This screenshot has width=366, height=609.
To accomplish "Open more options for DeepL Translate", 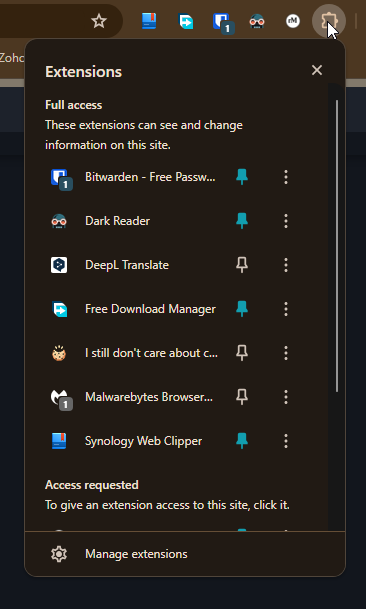I will pos(286,265).
